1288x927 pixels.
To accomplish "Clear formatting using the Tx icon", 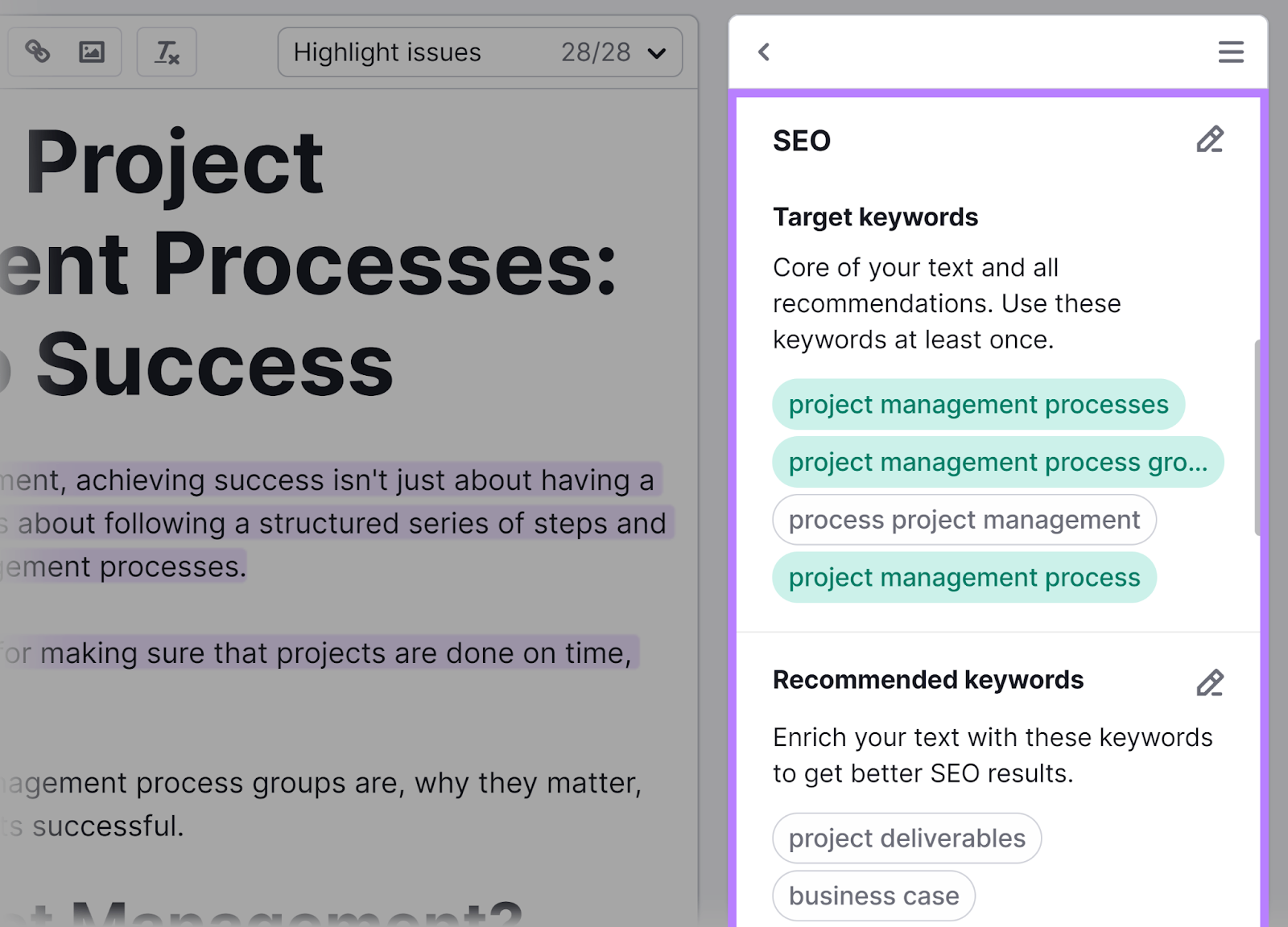I will tap(166, 51).
